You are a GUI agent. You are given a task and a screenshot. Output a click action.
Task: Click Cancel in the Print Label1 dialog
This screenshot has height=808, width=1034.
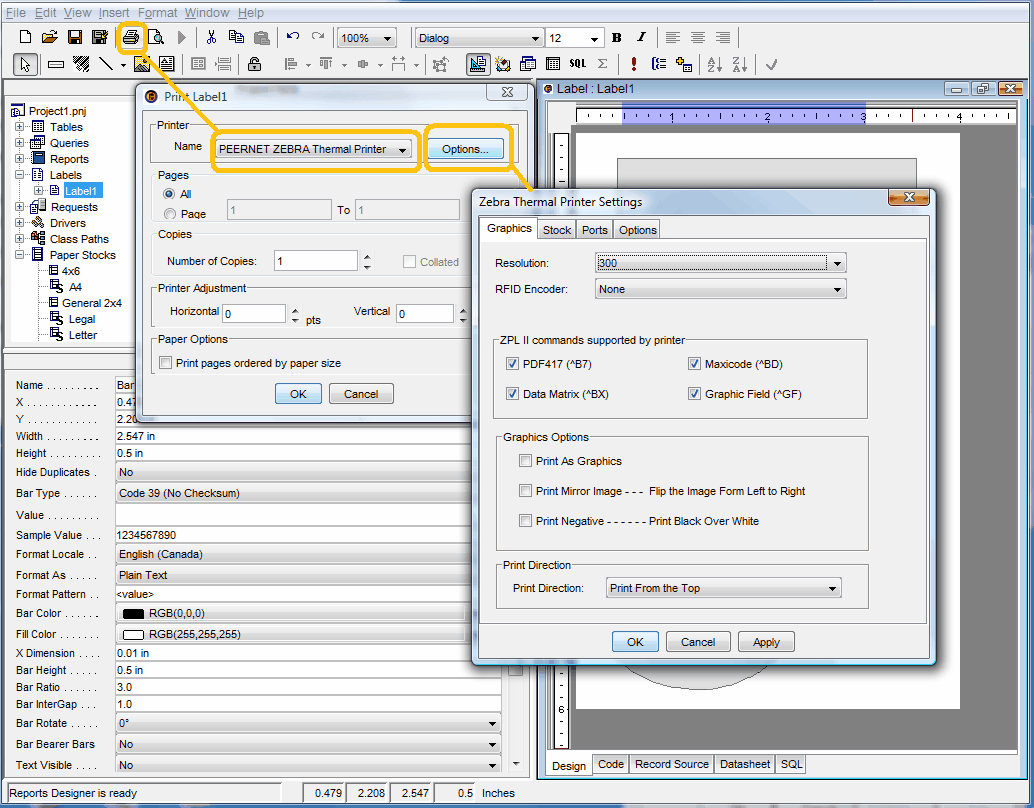point(361,394)
